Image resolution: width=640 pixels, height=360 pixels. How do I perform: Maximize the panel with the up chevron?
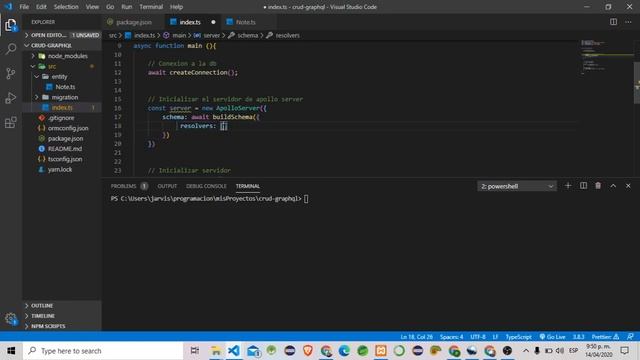pyautogui.click(x=613, y=186)
